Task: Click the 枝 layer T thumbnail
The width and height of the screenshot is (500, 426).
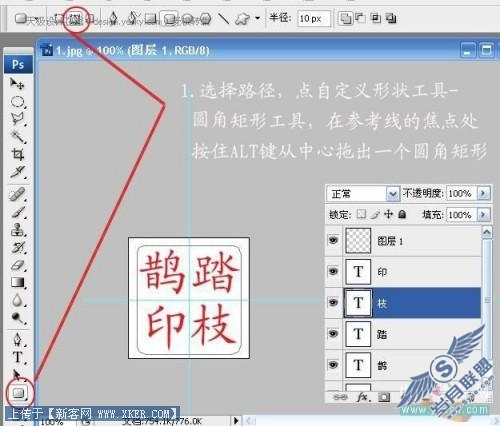Action: [358, 303]
